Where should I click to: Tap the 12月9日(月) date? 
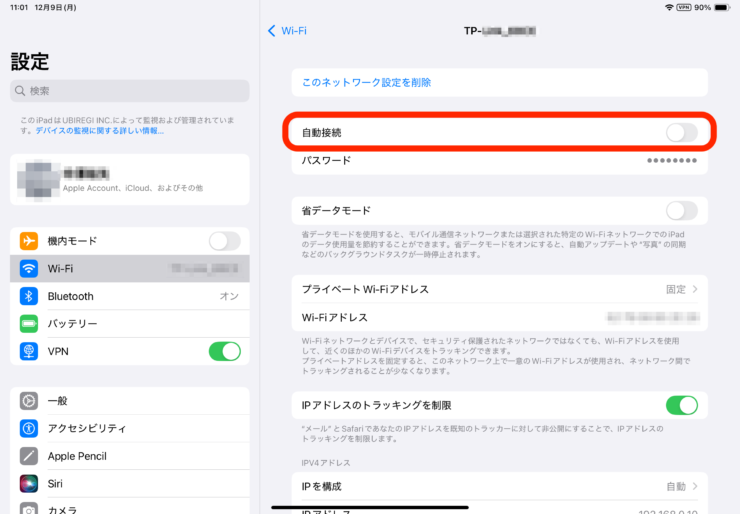[55, 8]
